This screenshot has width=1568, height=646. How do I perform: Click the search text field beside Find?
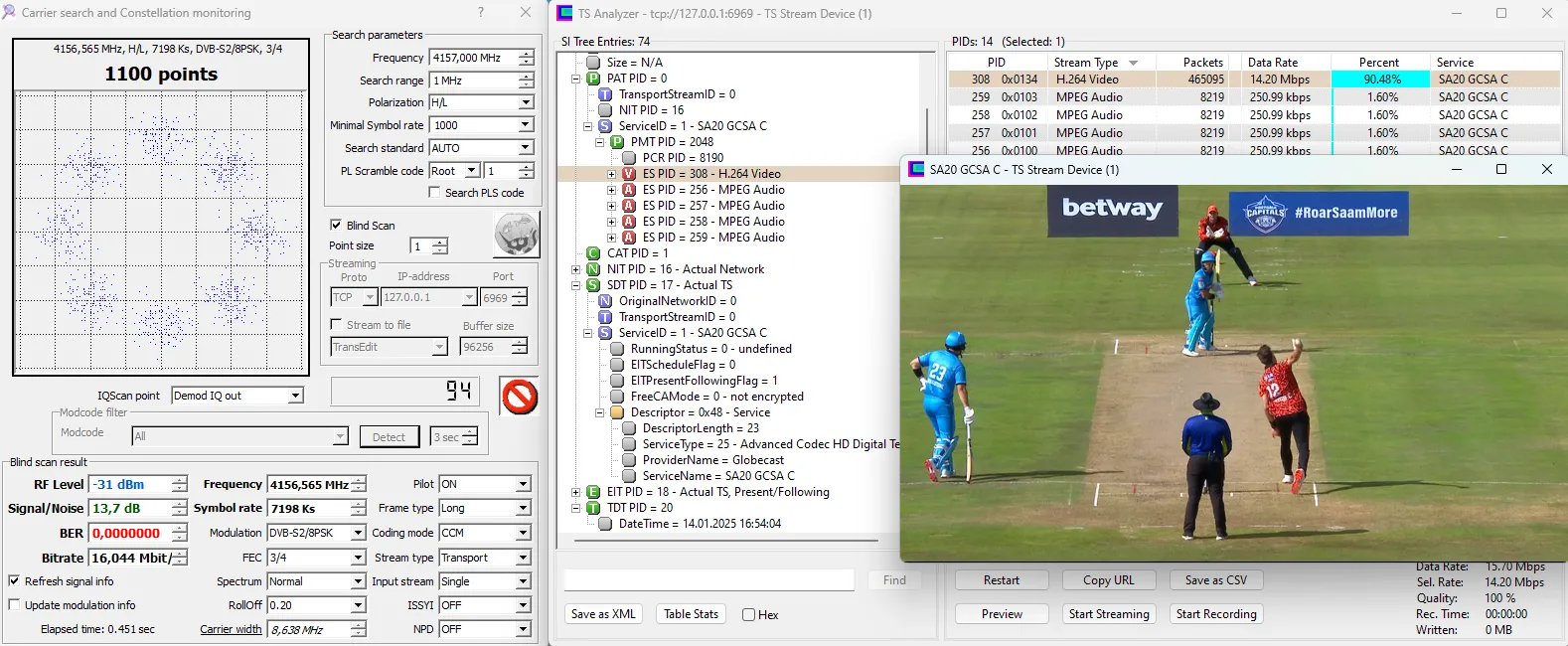(708, 580)
